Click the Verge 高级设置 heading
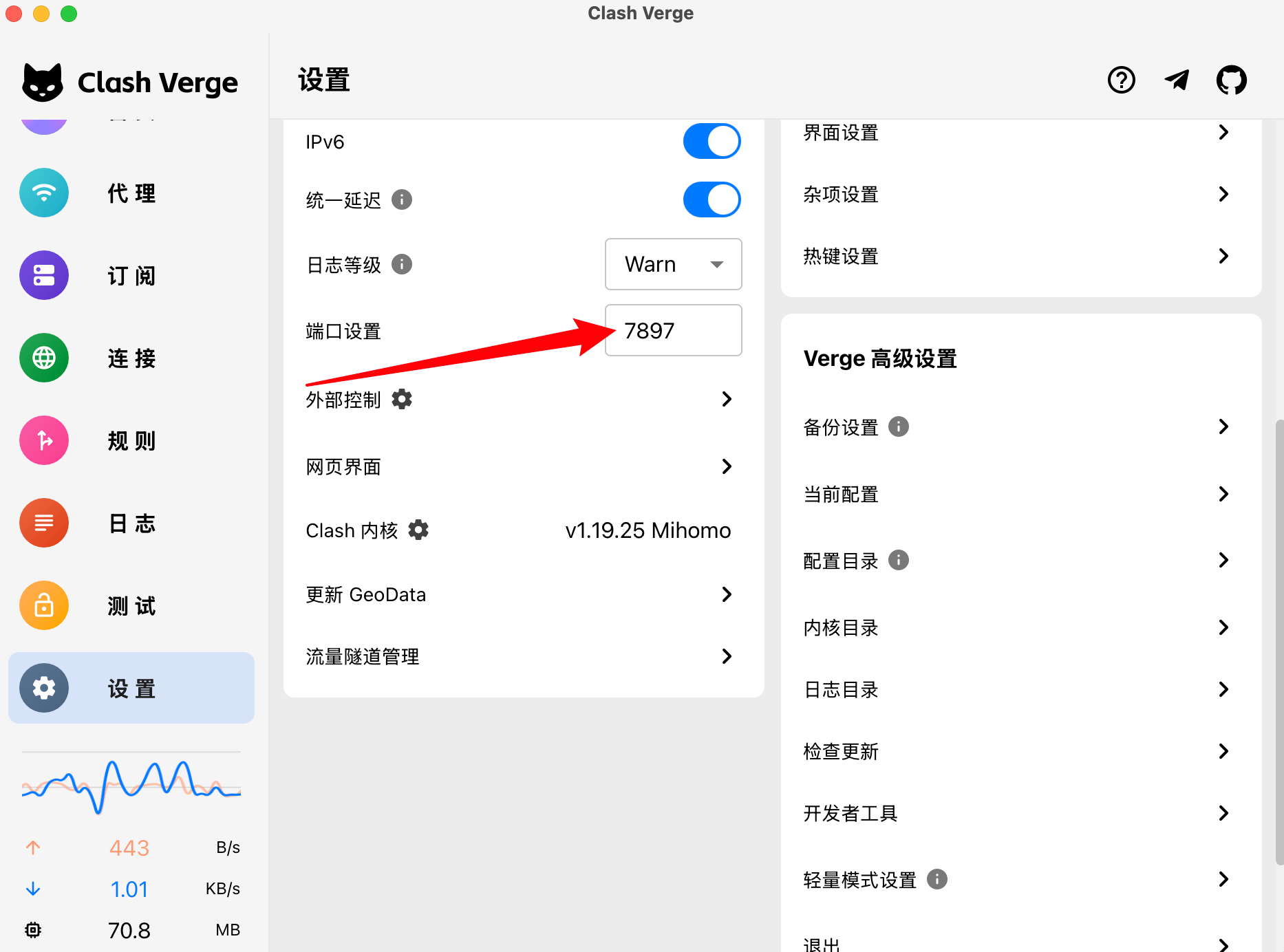The width and height of the screenshot is (1284, 952). point(880,358)
